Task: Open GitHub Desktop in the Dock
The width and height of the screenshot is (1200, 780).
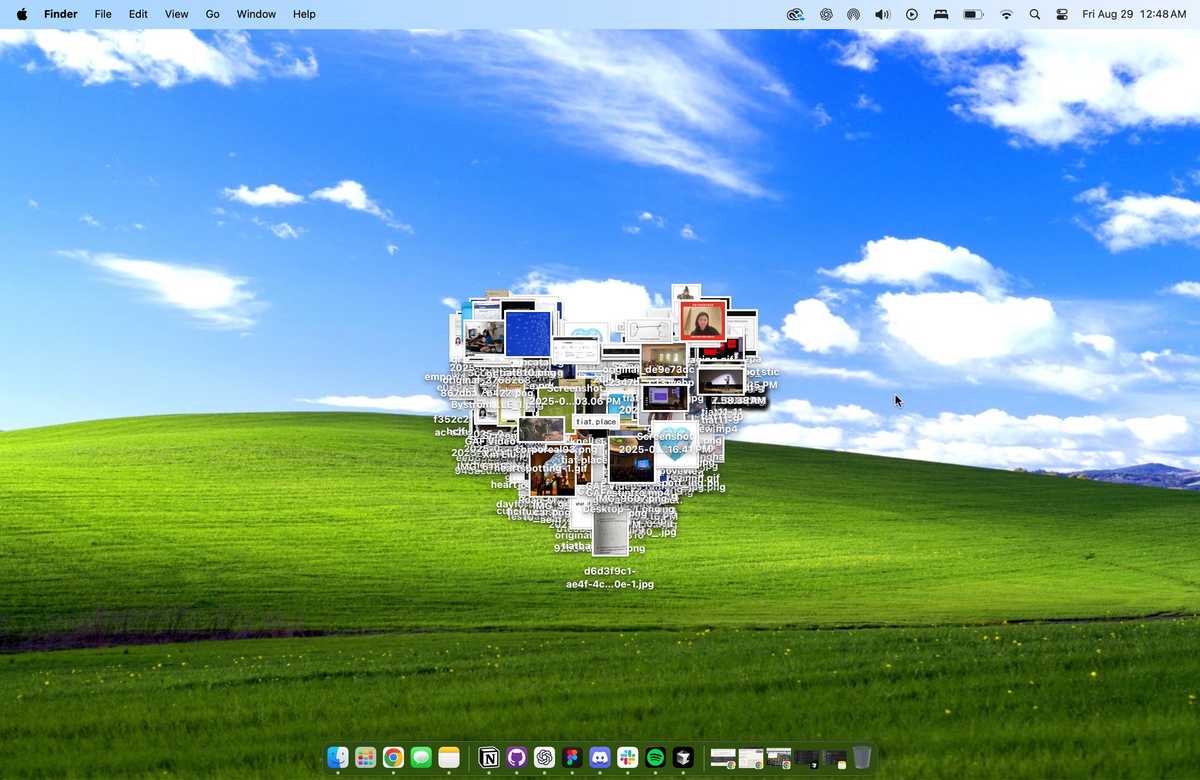Action: click(x=515, y=758)
